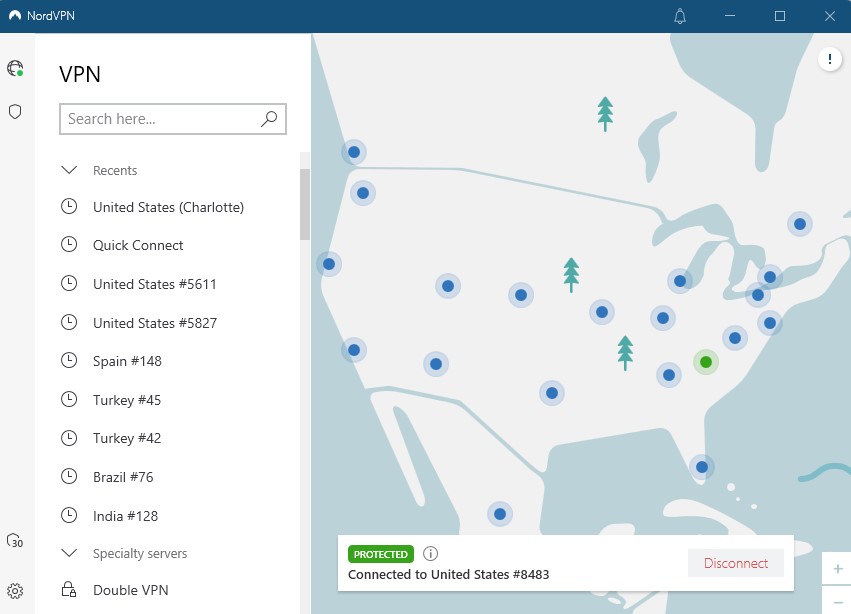851x614 pixels.
Task: Click the magnifying glass search icon
Action: (x=269, y=119)
